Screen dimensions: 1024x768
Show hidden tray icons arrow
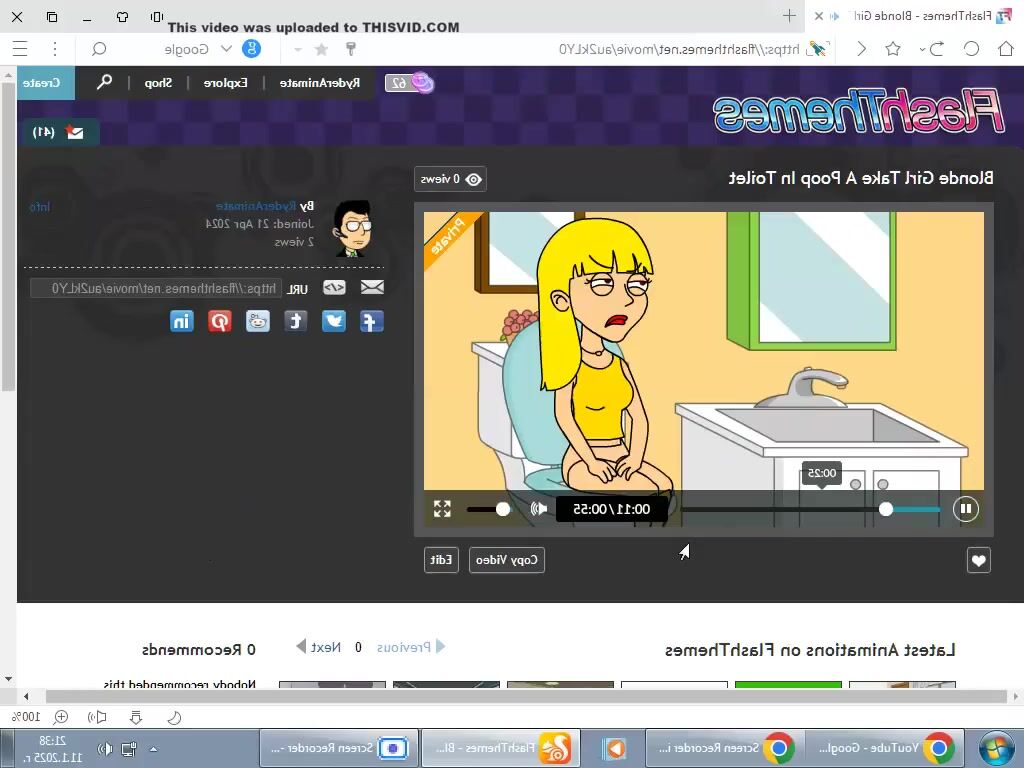tap(153, 749)
